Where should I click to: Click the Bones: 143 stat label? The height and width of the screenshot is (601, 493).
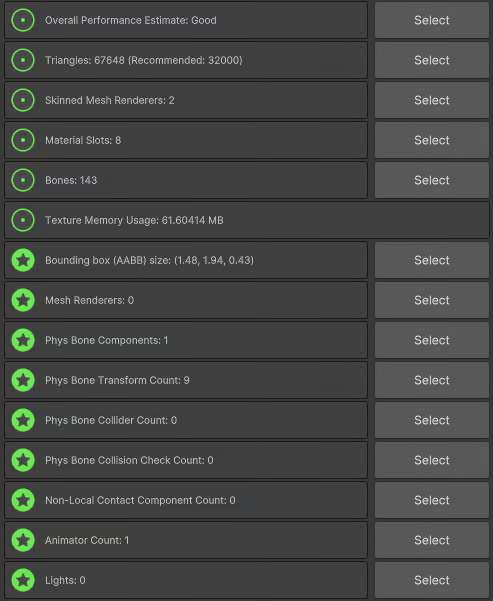(x=71, y=180)
